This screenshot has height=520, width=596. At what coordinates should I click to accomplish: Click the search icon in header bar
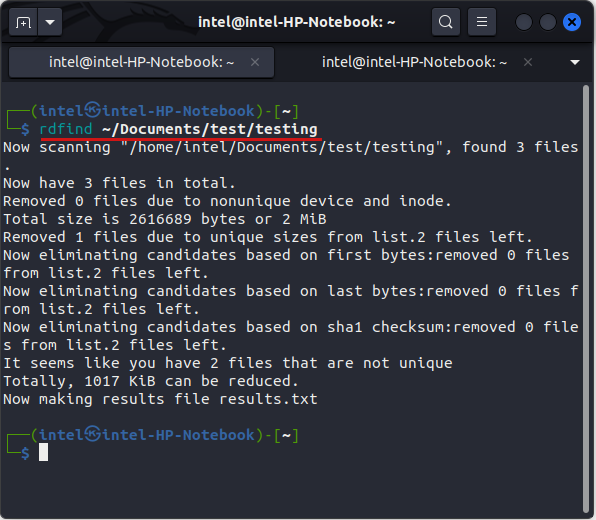click(445, 22)
